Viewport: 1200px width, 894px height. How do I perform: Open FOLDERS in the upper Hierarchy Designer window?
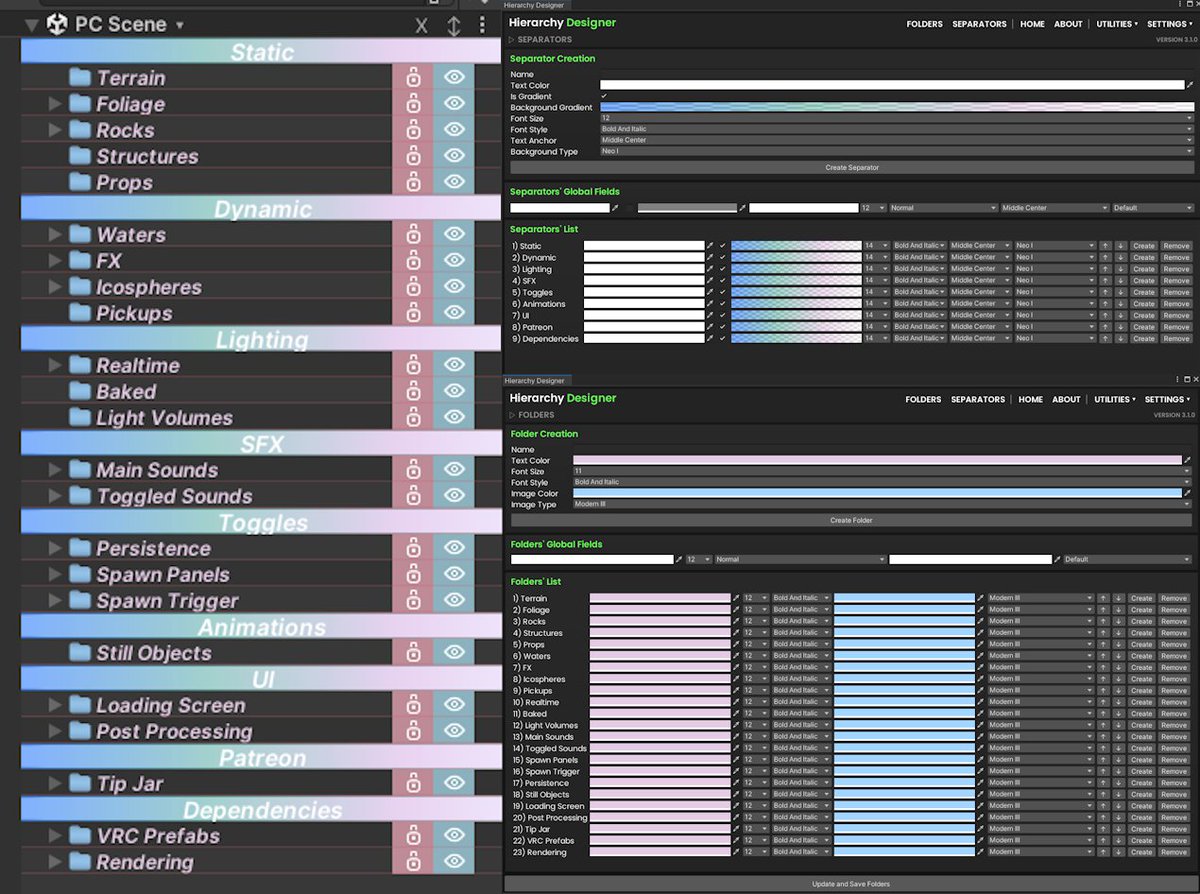[x=924, y=24]
